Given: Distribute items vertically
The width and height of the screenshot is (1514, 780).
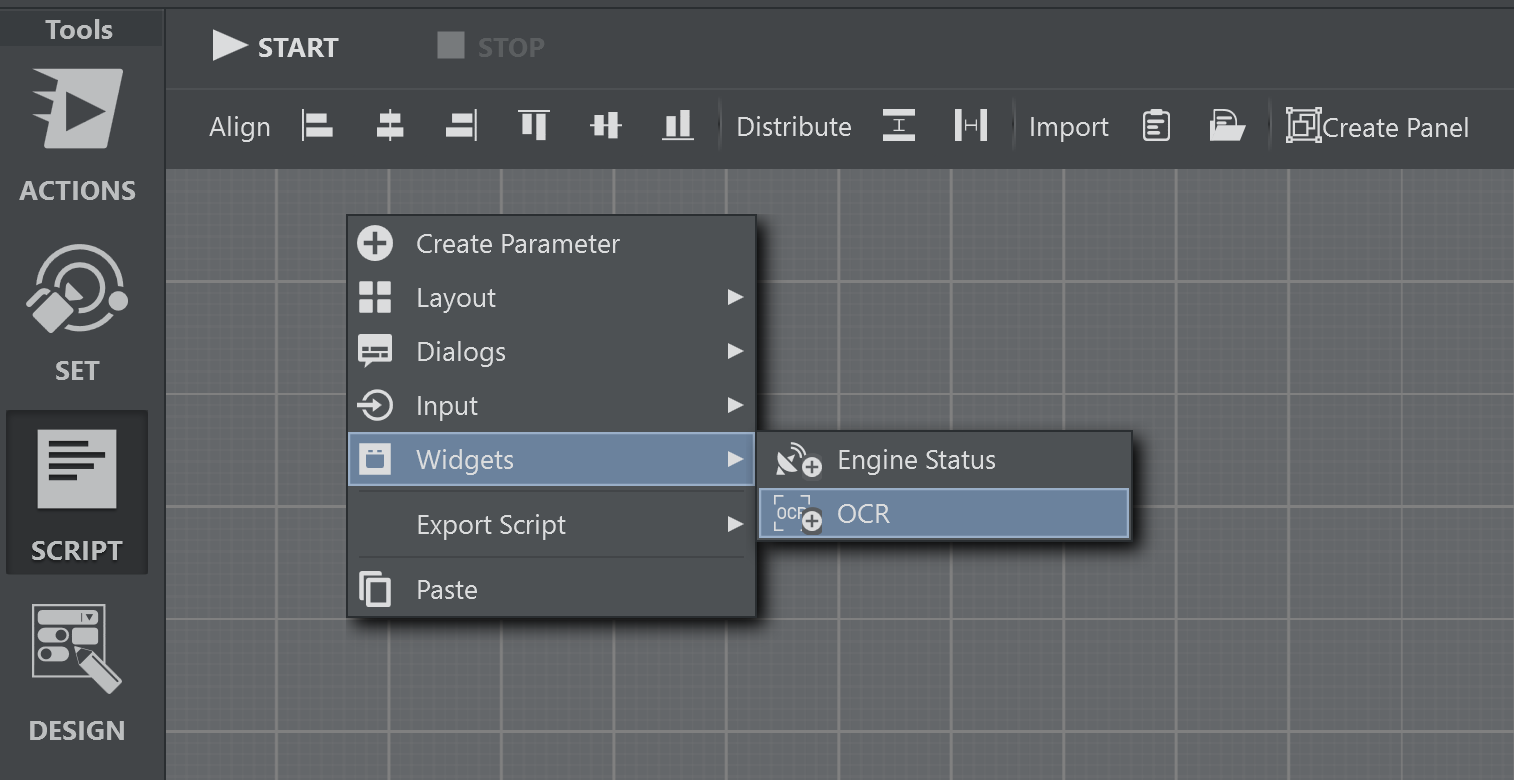Looking at the screenshot, I should [x=898, y=126].
